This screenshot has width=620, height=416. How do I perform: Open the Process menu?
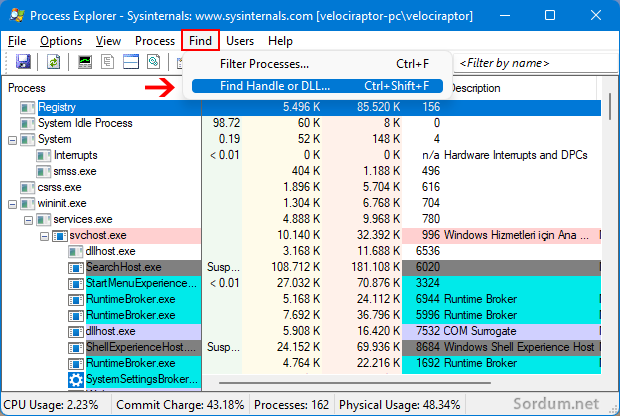155,41
